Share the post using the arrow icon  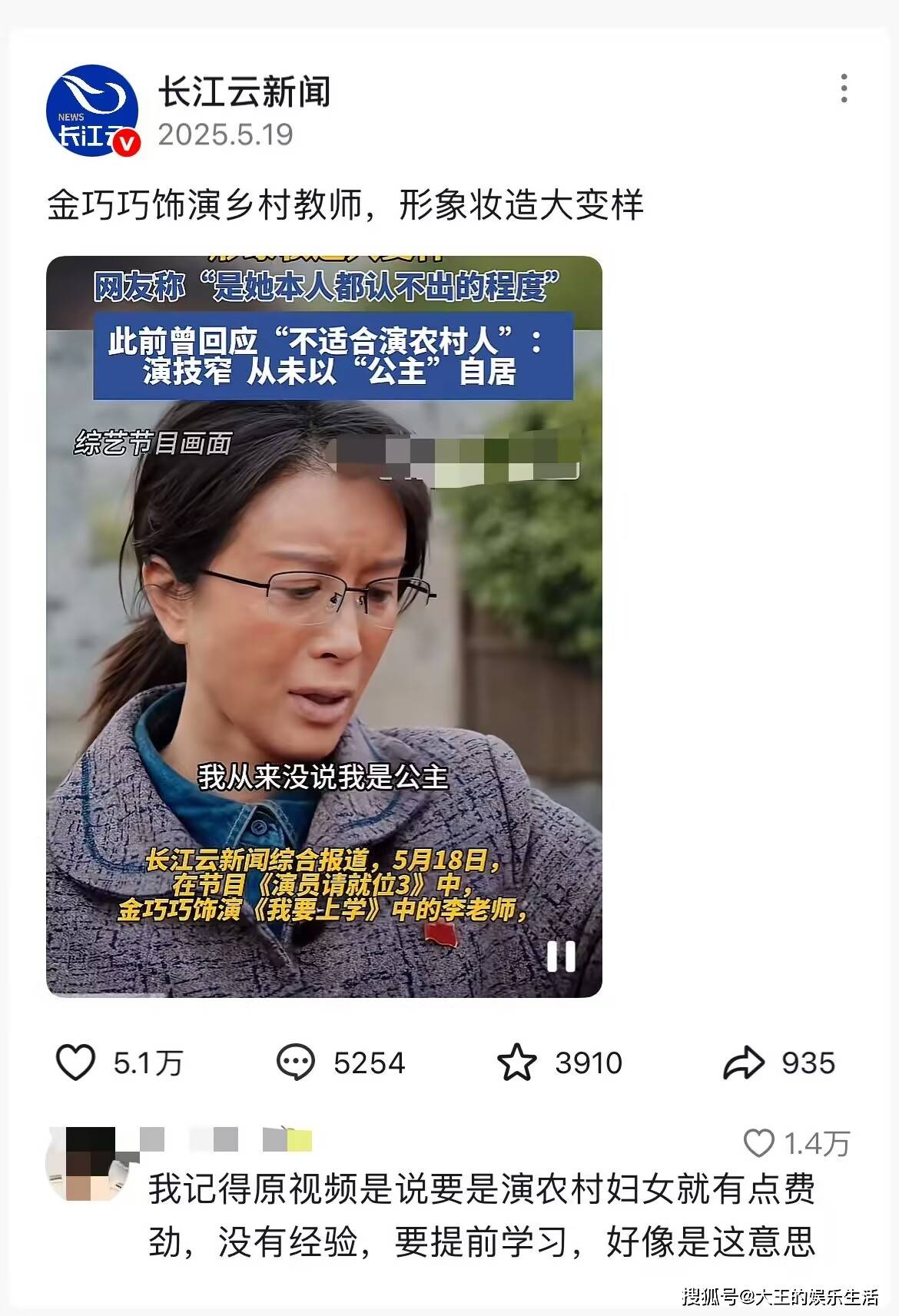744,1062
